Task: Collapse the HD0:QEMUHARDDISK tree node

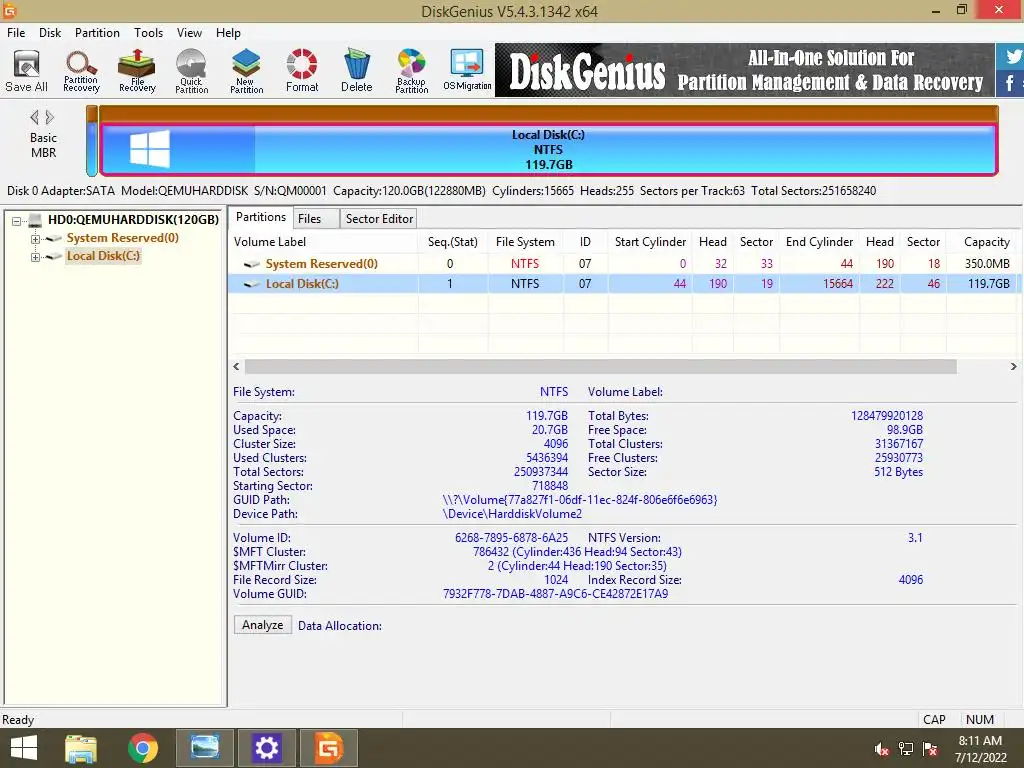Action: tap(17, 221)
